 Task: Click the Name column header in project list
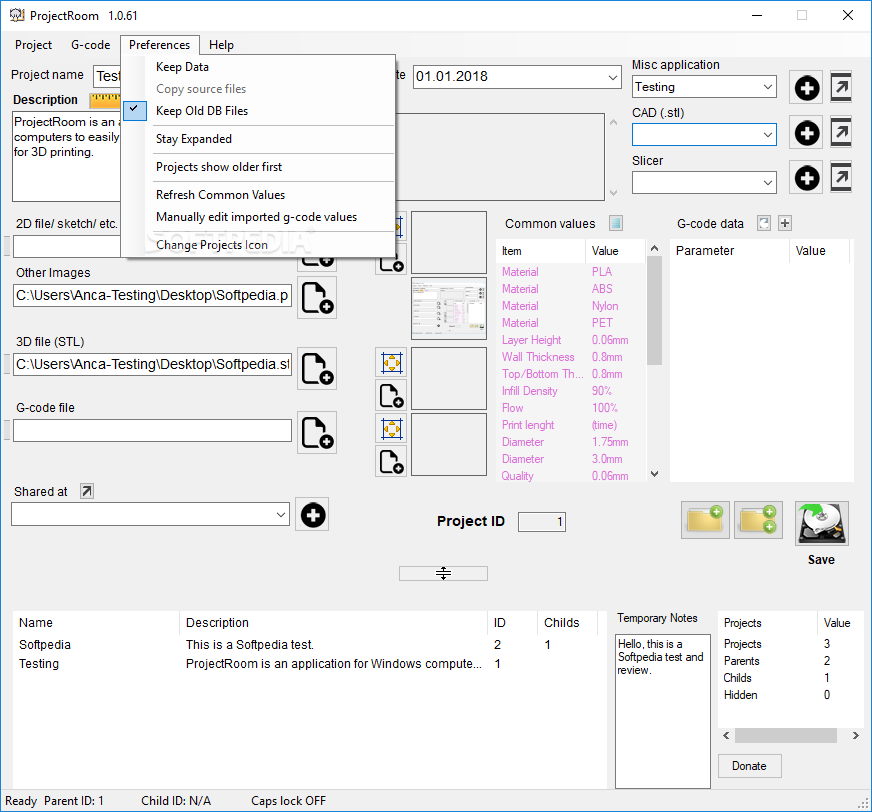96,623
